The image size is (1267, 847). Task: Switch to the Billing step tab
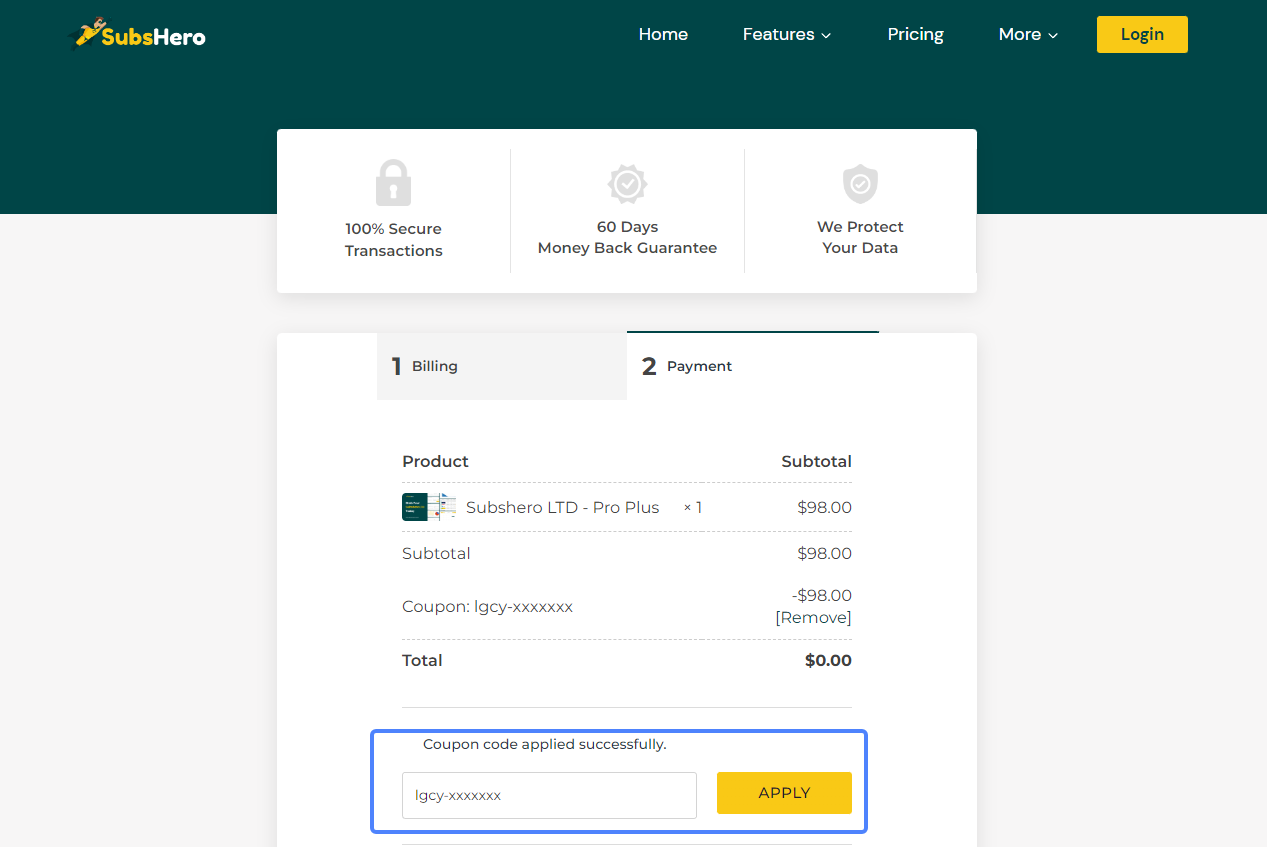pos(502,366)
